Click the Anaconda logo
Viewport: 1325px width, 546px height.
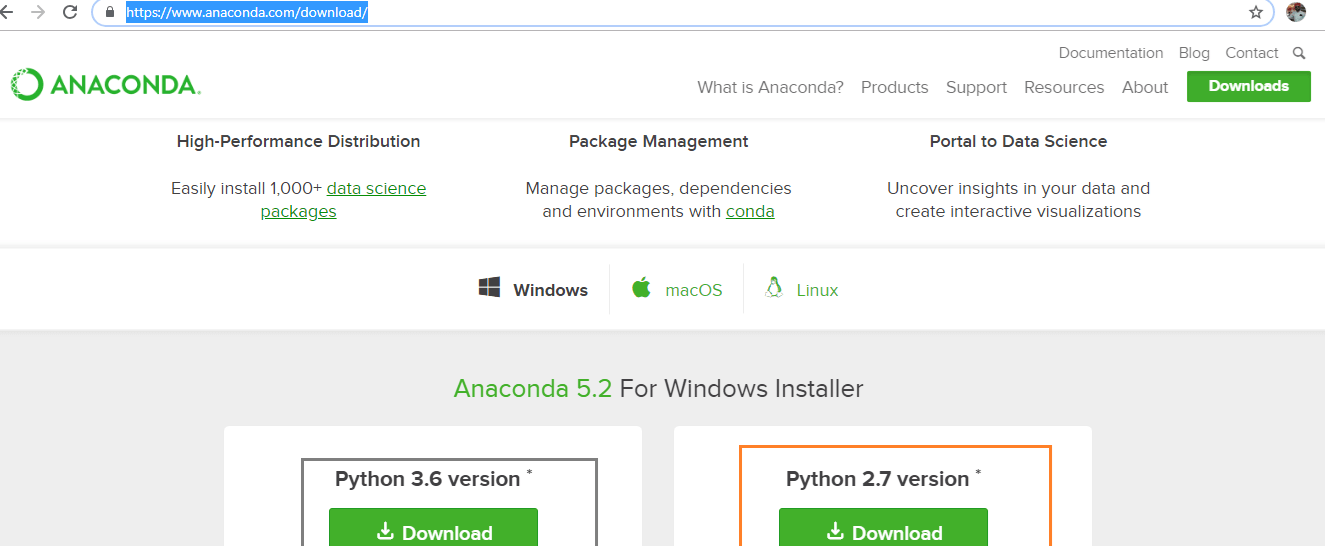click(106, 85)
